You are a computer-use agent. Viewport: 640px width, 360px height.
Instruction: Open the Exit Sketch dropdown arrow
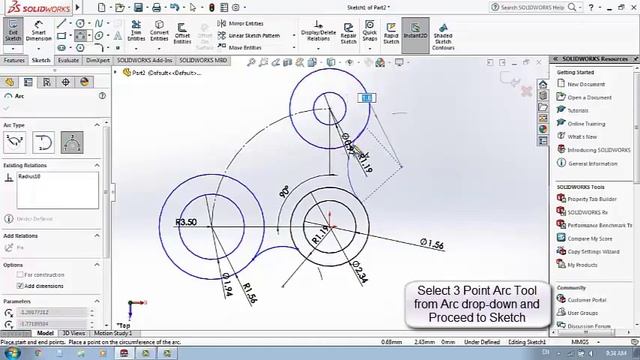point(13,49)
